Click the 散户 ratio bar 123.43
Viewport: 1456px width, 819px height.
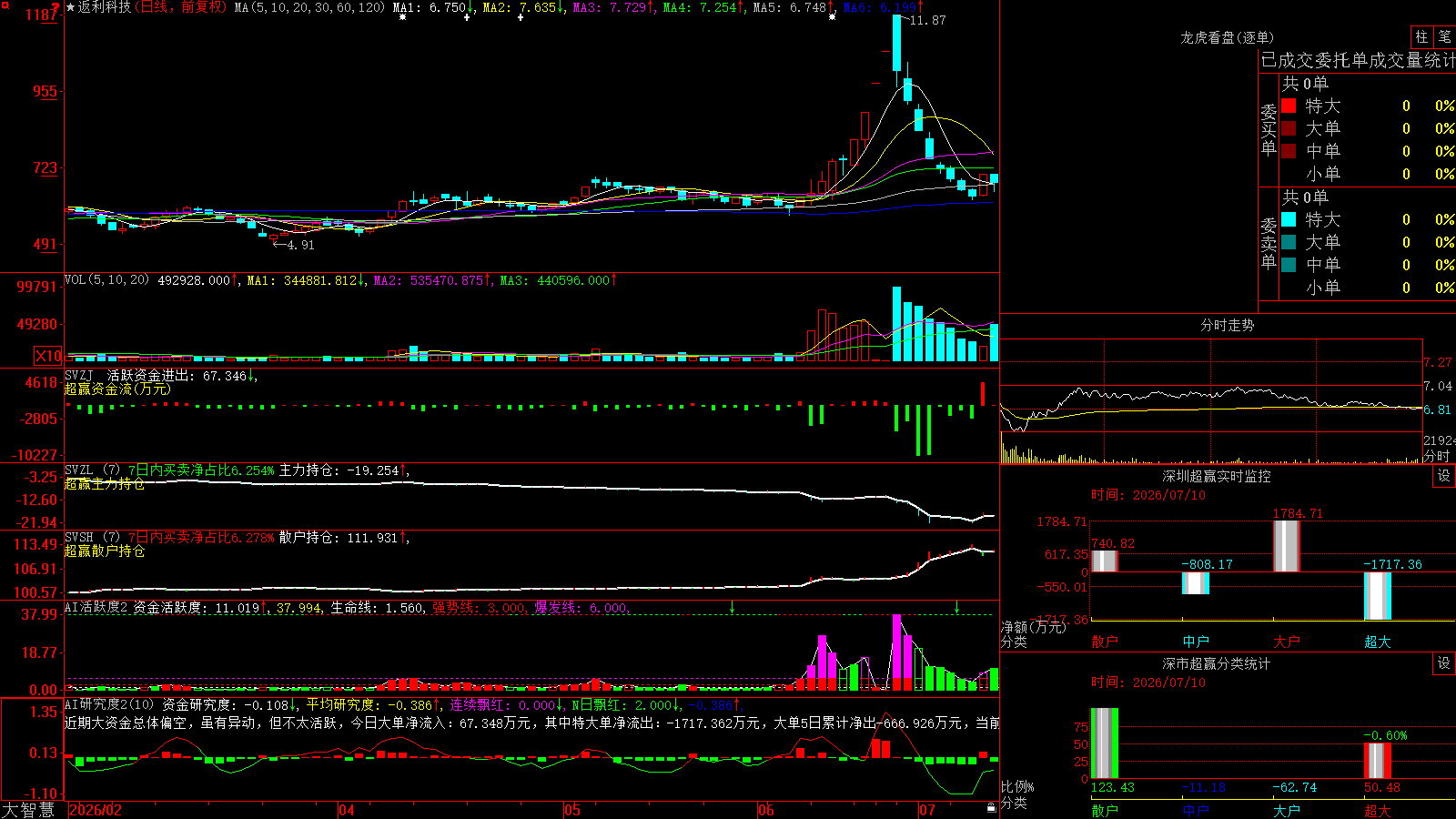tap(1105, 743)
